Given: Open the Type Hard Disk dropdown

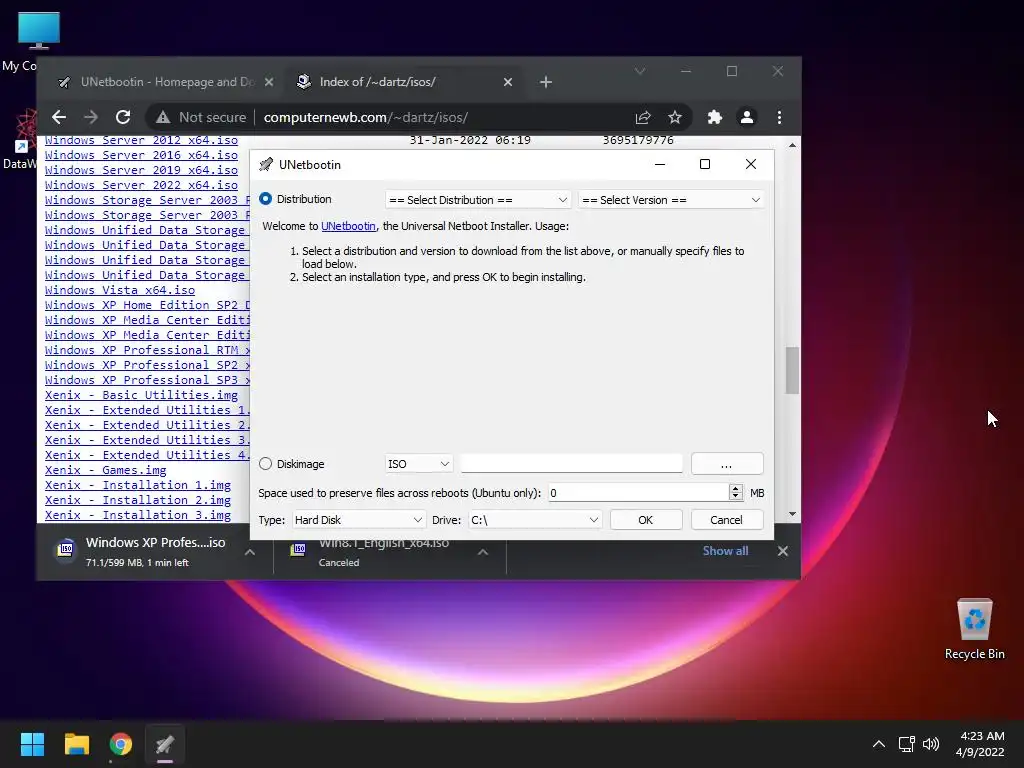Looking at the screenshot, I should click(359, 520).
